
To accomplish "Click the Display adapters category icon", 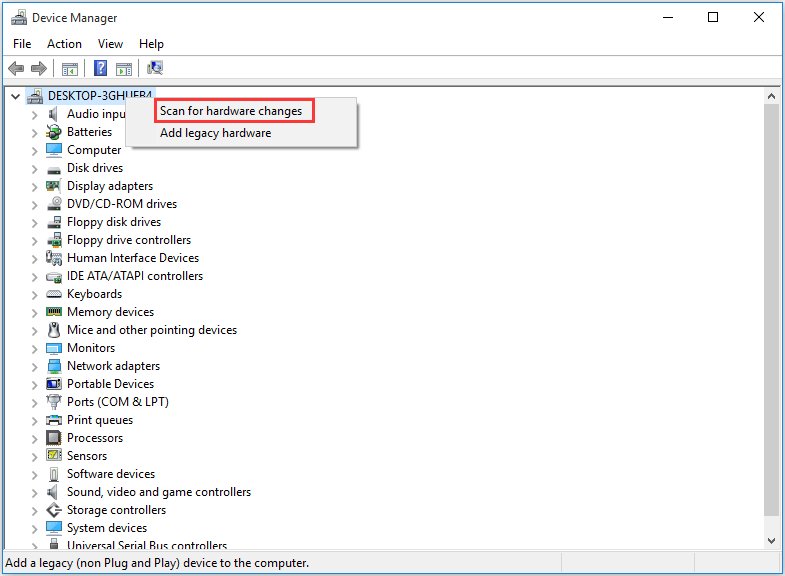I will pyautogui.click(x=54, y=186).
